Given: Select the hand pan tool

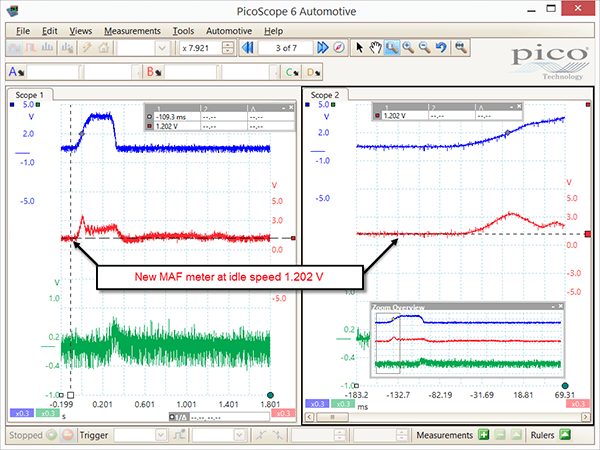Looking at the screenshot, I should pyautogui.click(x=376, y=48).
